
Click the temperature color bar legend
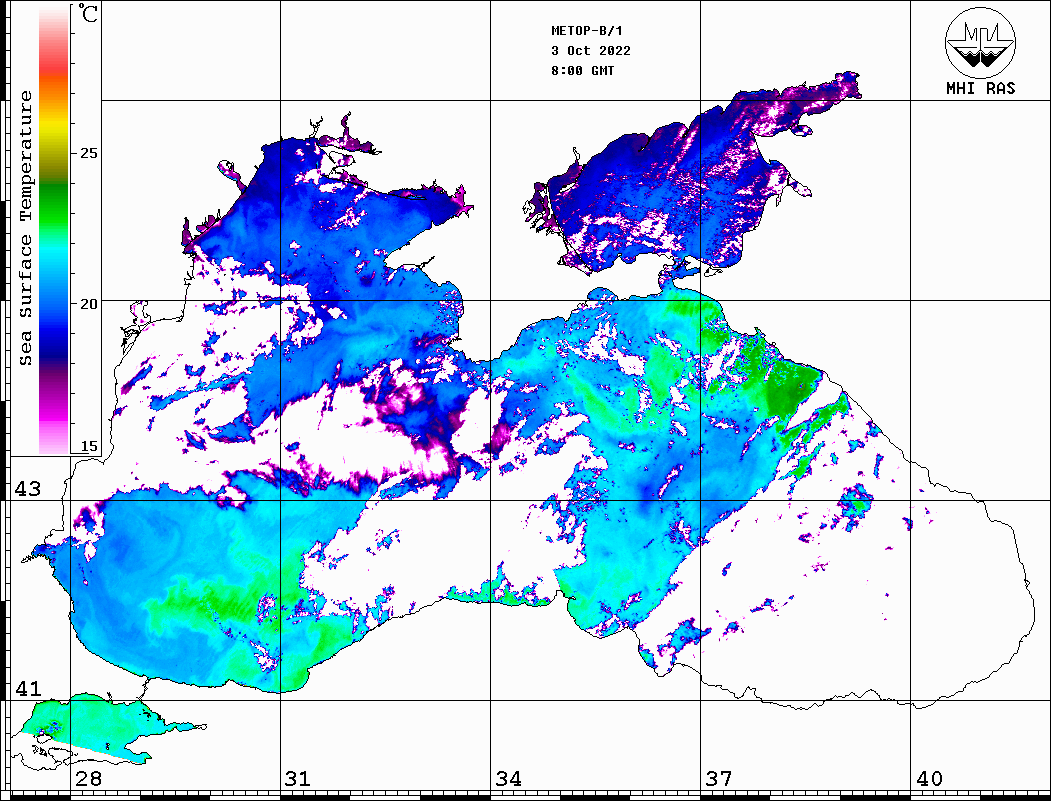coord(54,230)
